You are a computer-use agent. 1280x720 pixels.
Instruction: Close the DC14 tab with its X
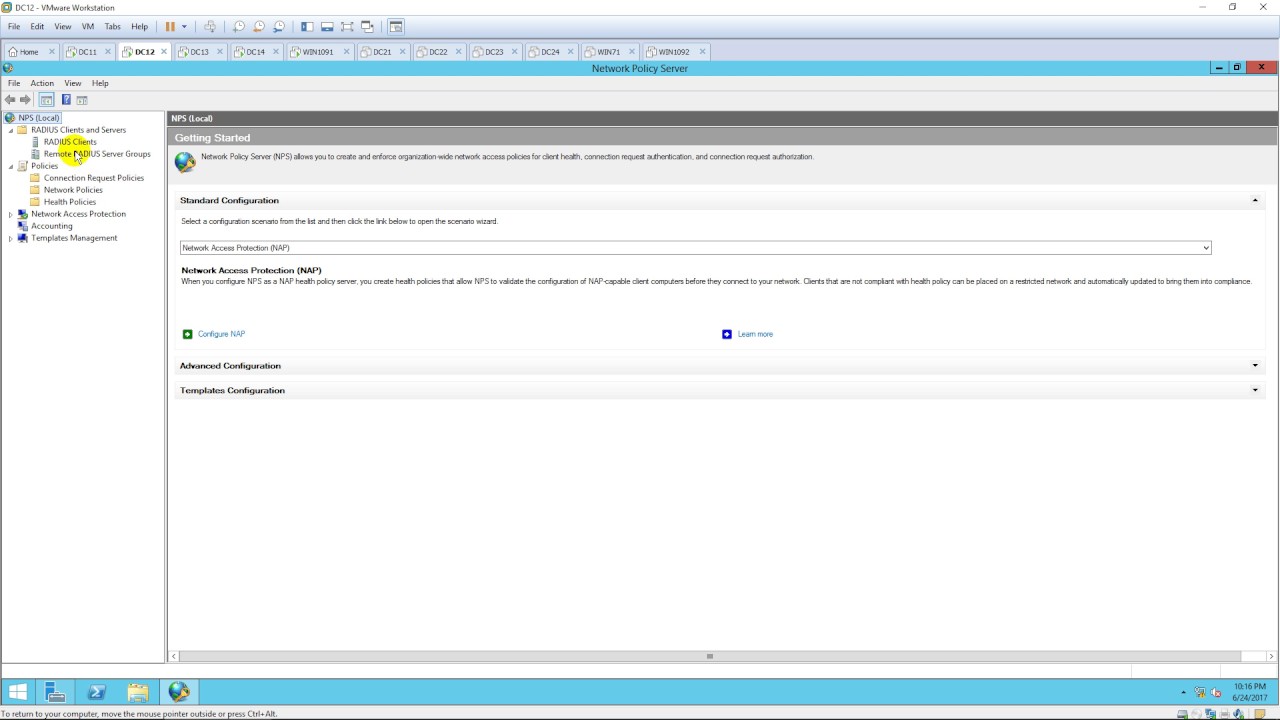(276, 52)
